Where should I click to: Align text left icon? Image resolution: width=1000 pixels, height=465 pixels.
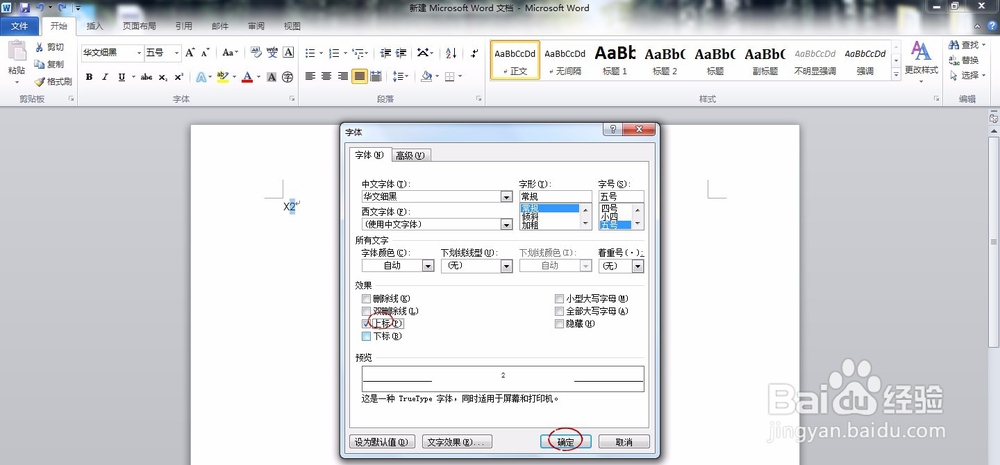311,77
